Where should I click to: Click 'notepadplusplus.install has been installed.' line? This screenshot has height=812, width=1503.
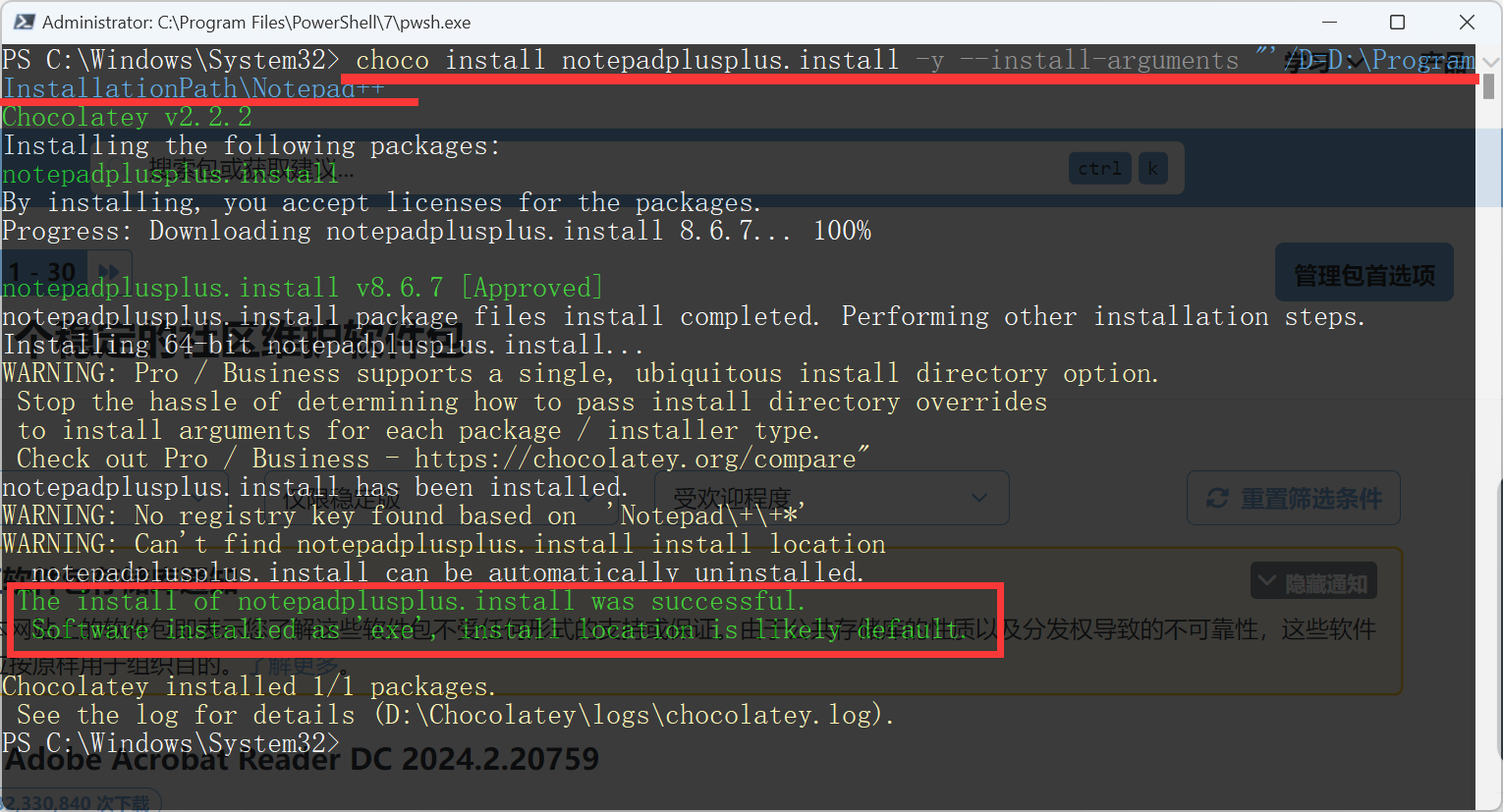pyautogui.click(x=315, y=487)
